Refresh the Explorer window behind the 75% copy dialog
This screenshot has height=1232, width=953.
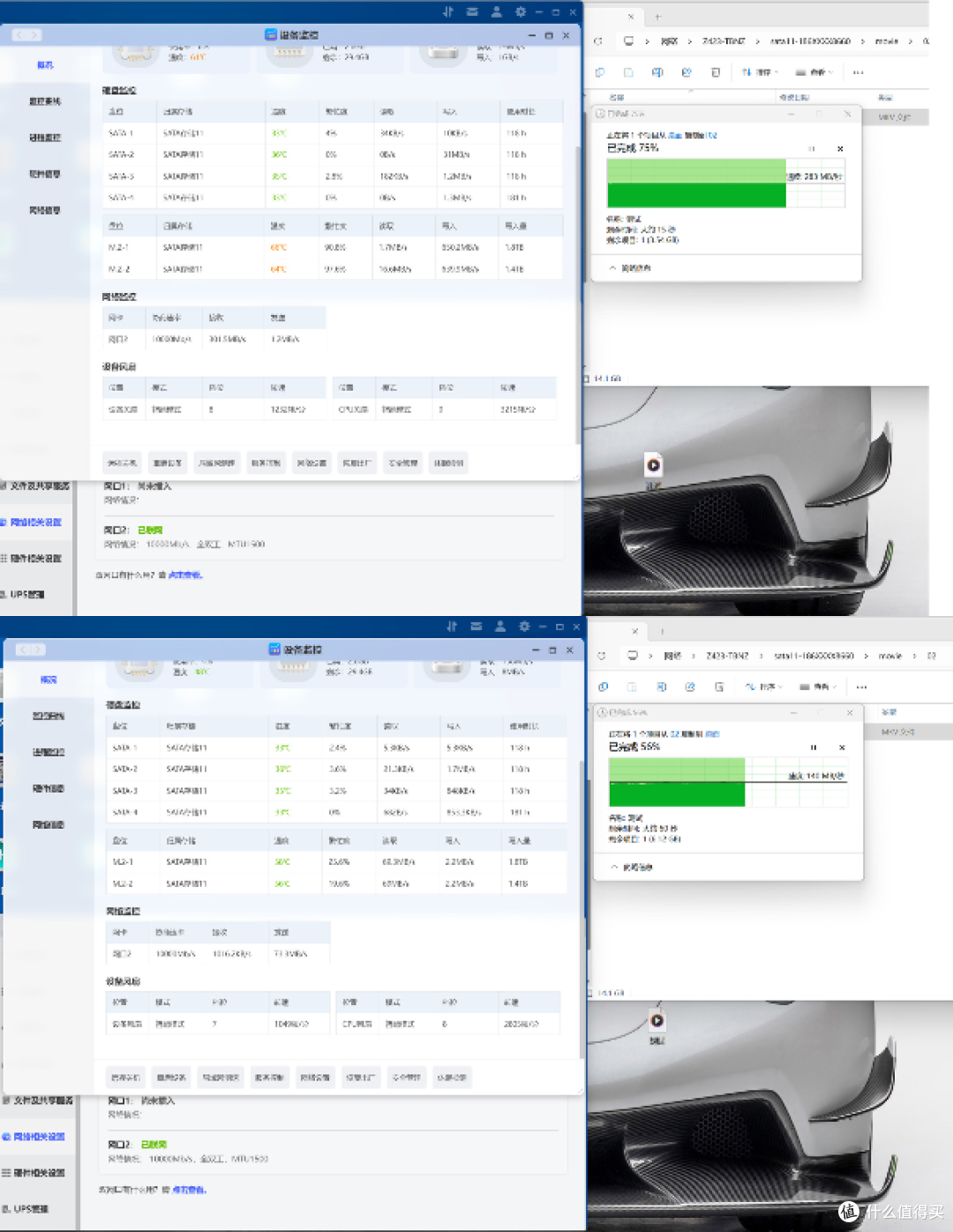(x=598, y=41)
